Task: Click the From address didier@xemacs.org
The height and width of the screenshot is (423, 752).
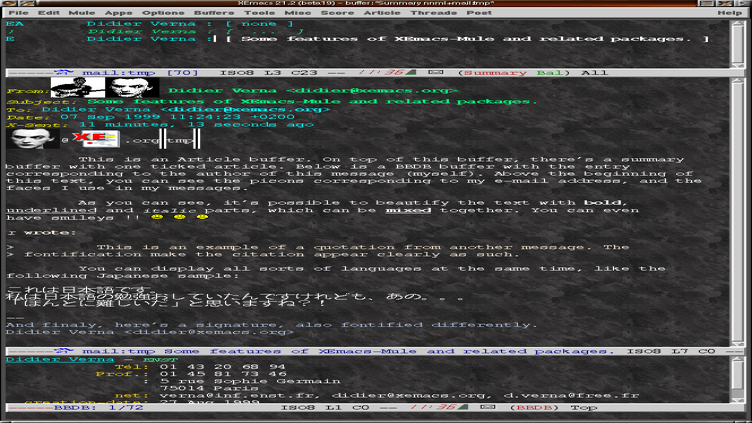Action: [372, 91]
